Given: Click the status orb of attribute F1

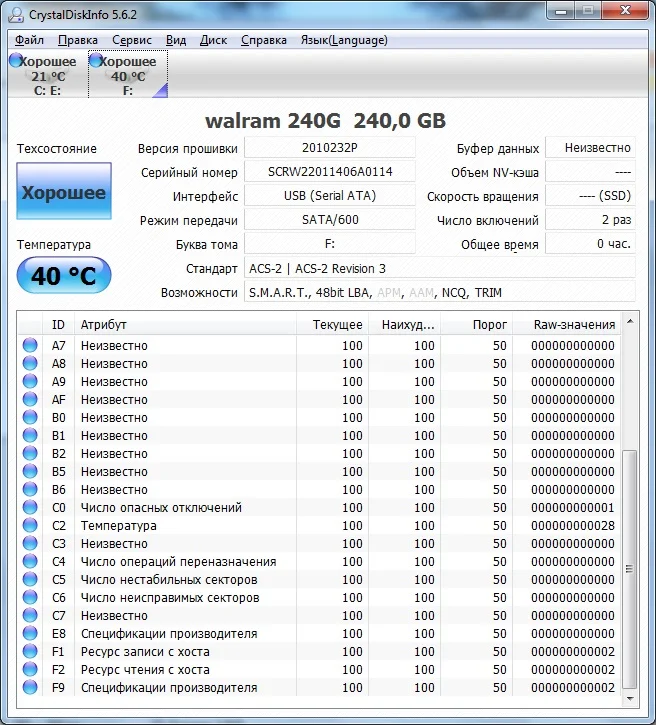Looking at the screenshot, I should (30, 652).
